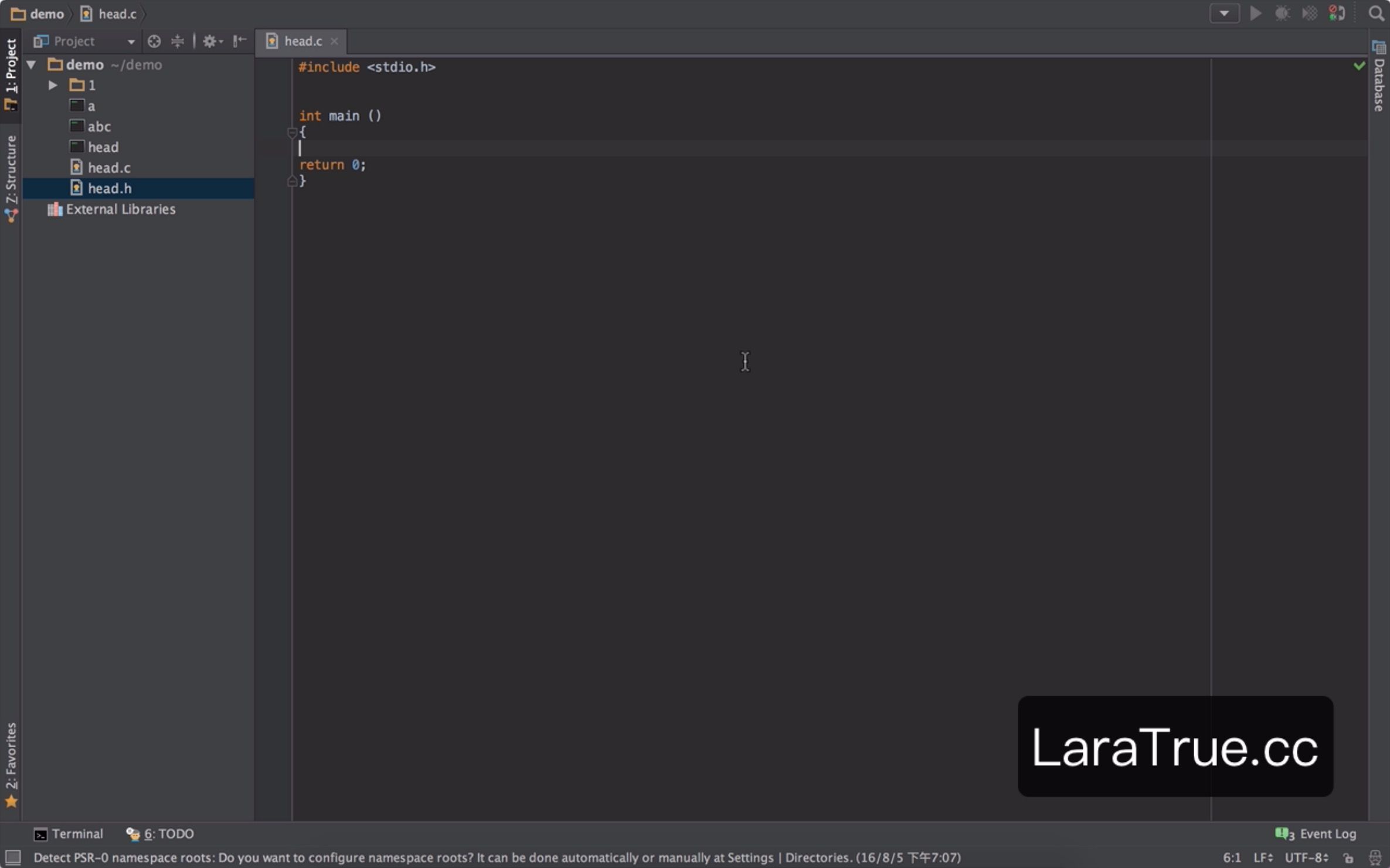Toggle the file read-only lock icon
This screenshot has width=1390, height=868.
[x=1348, y=858]
